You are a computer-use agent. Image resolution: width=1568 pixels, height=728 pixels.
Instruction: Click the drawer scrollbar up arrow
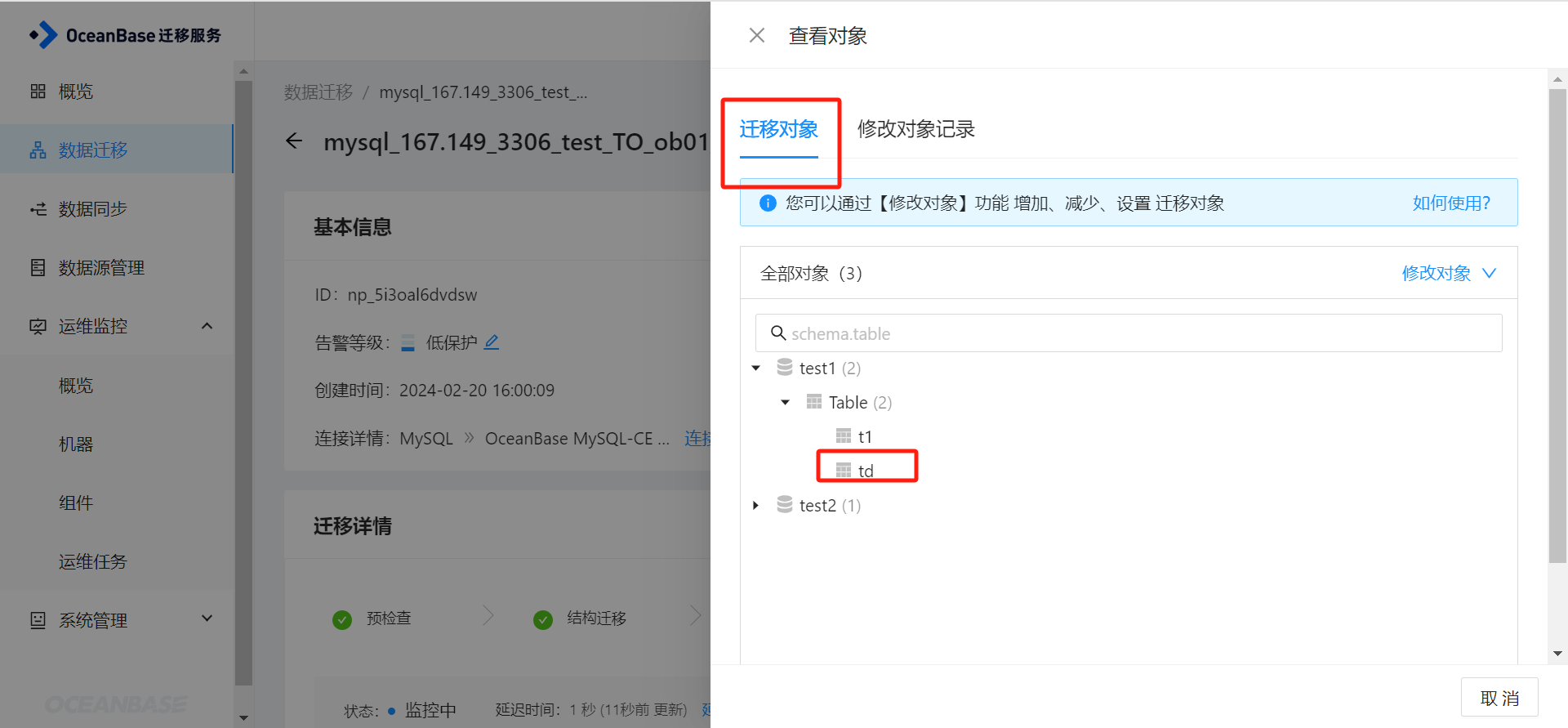pyautogui.click(x=1557, y=79)
